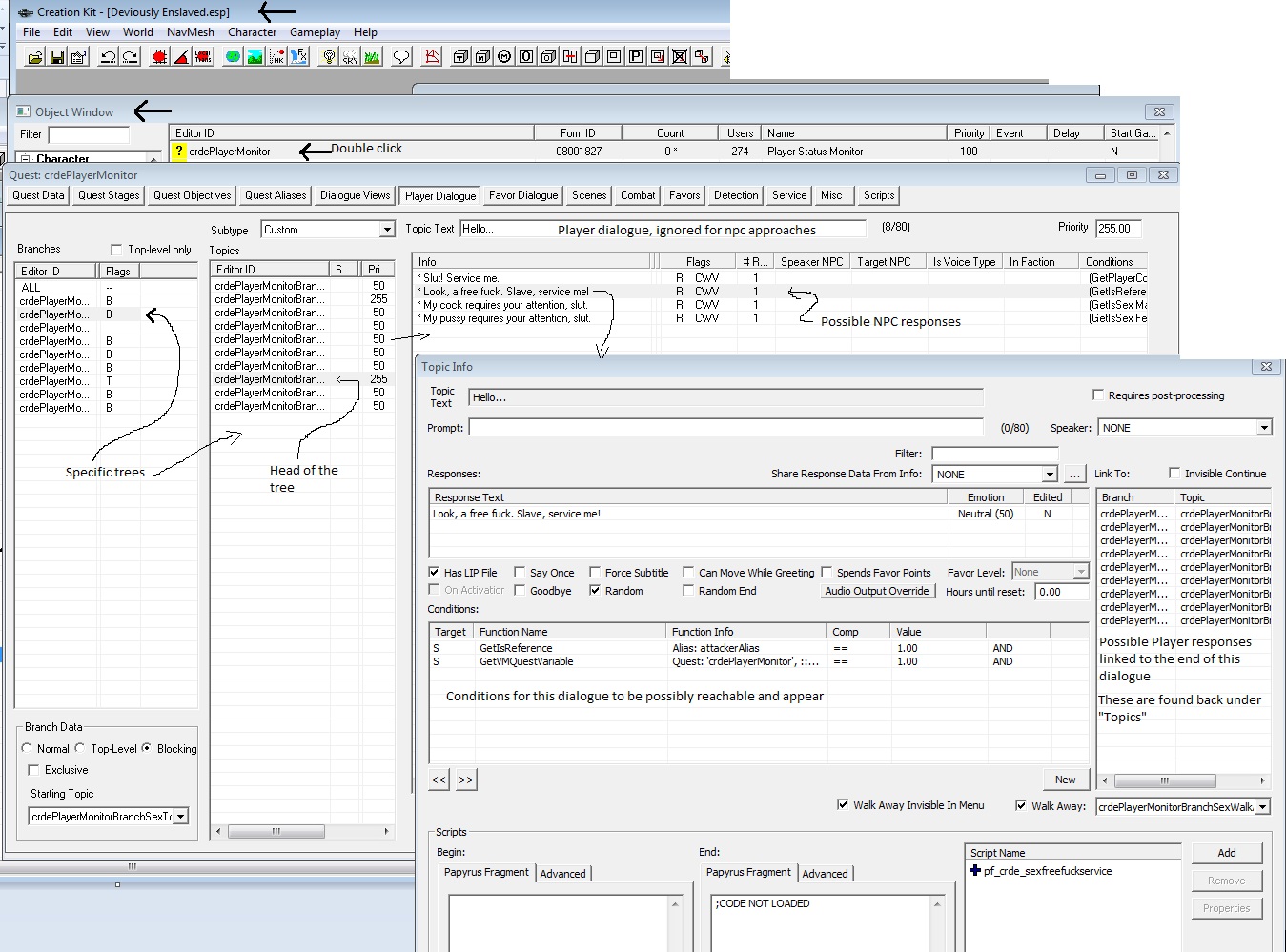Go to previous info with << button
The width and height of the screenshot is (1286, 952).
439,780
